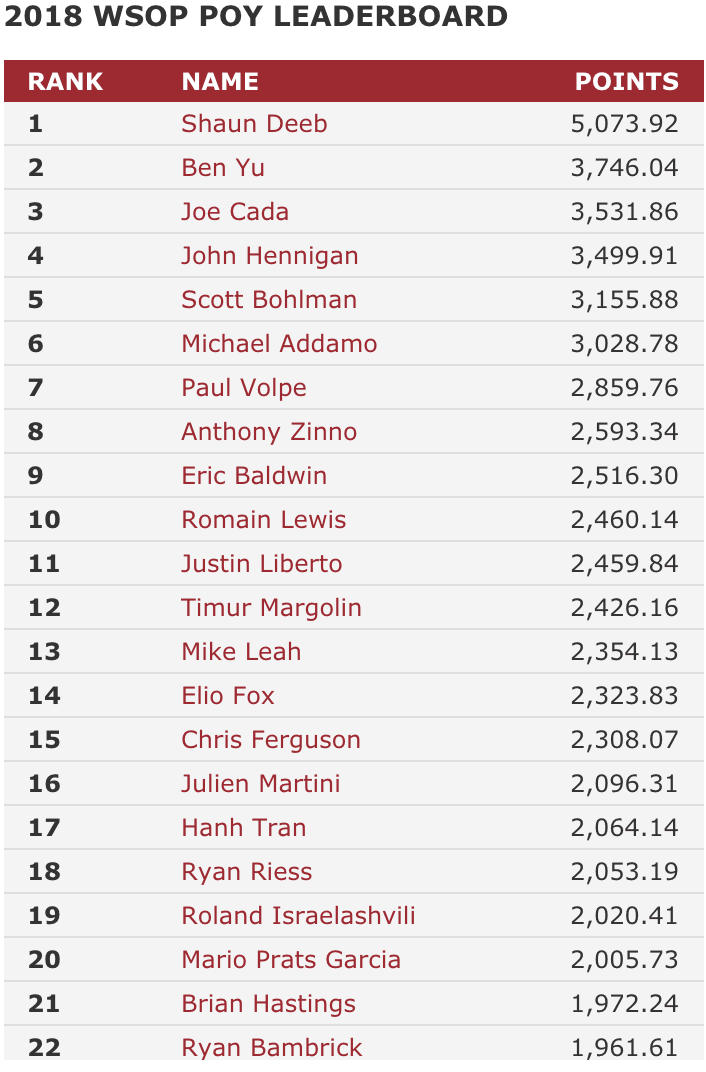706x1072 pixels.
Task: Click the Mario Prats Garcia link
Action: 291,960
